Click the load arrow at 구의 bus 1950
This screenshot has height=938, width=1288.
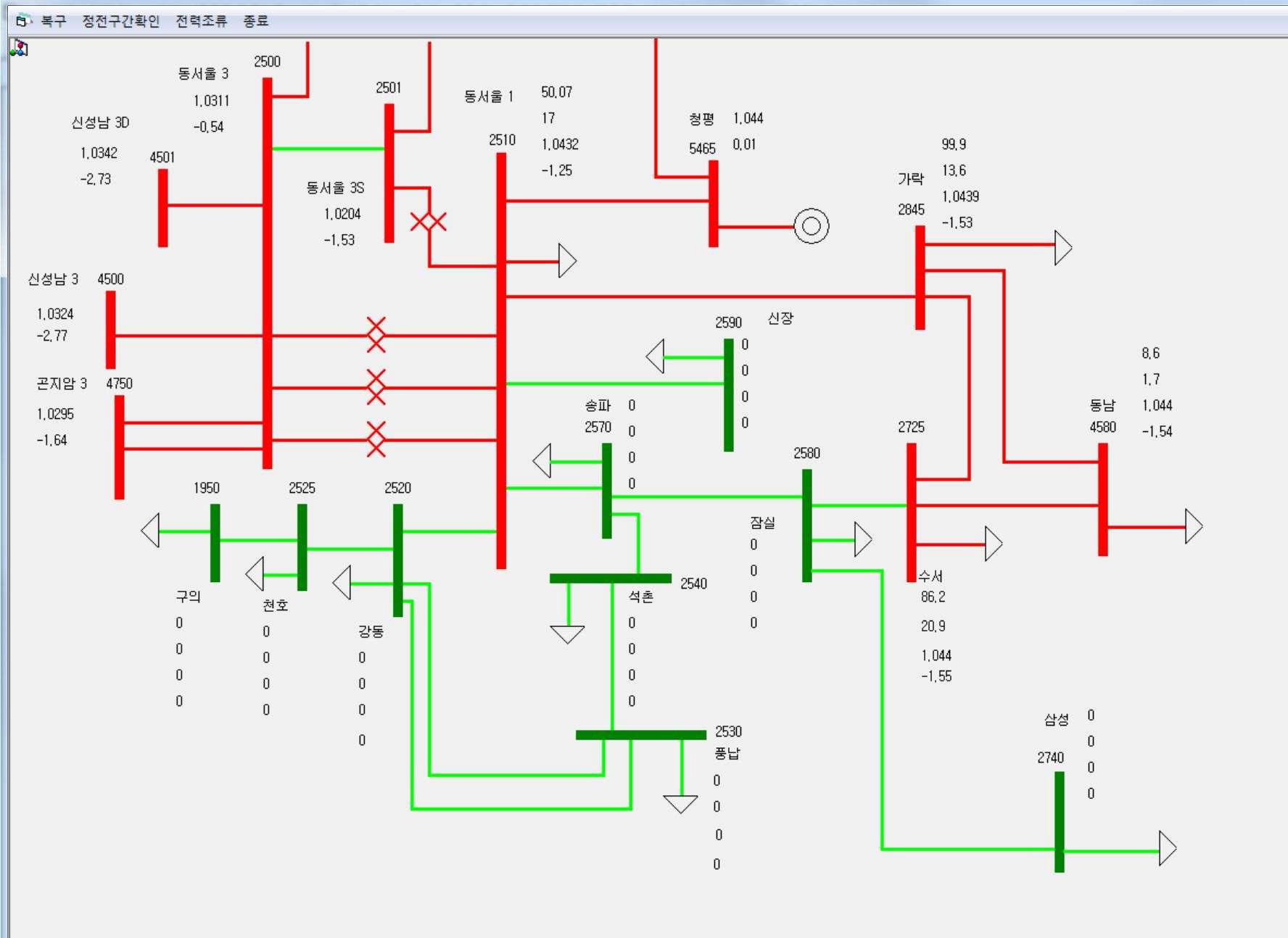click(150, 531)
